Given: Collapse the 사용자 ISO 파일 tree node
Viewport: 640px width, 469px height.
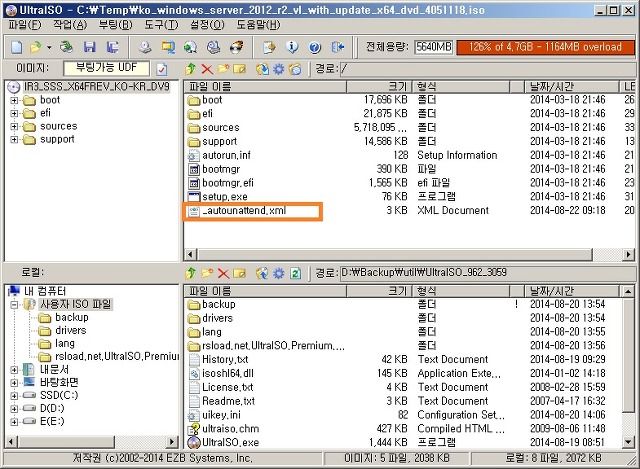Looking at the screenshot, I should 14,305.
